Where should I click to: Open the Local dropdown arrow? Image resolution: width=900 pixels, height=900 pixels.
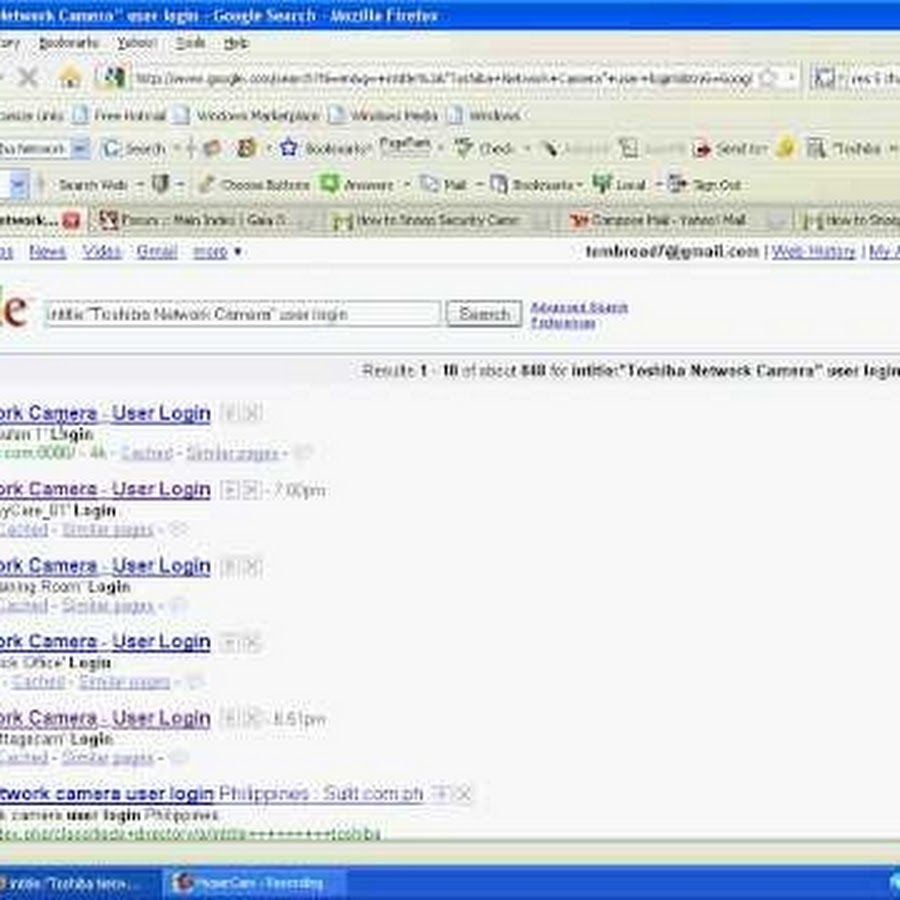tap(658, 185)
